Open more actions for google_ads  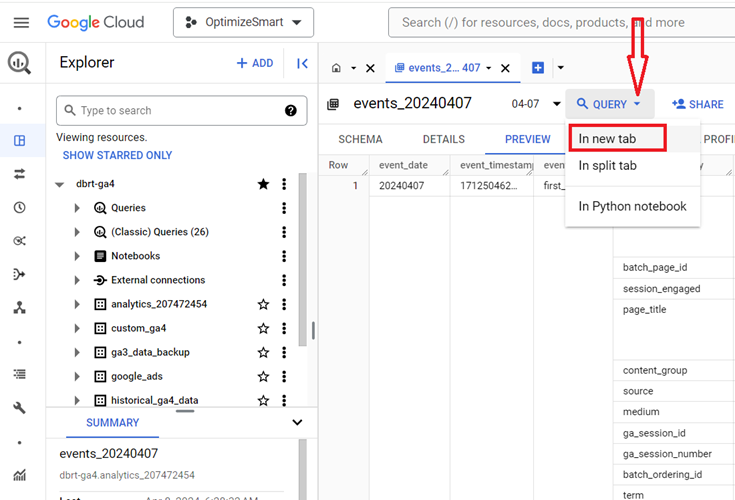(284, 376)
